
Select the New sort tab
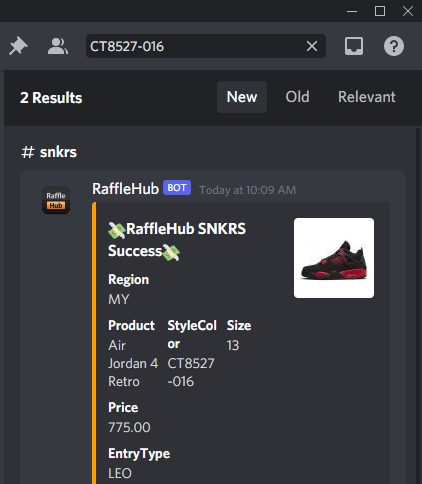click(x=242, y=97)
